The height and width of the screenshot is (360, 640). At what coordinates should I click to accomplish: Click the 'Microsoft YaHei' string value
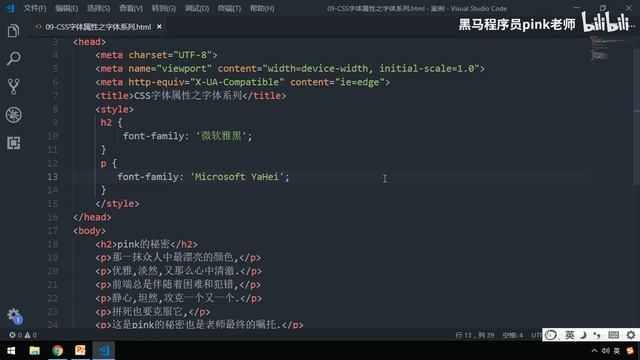pyautogui.click(x=237, y=177)
